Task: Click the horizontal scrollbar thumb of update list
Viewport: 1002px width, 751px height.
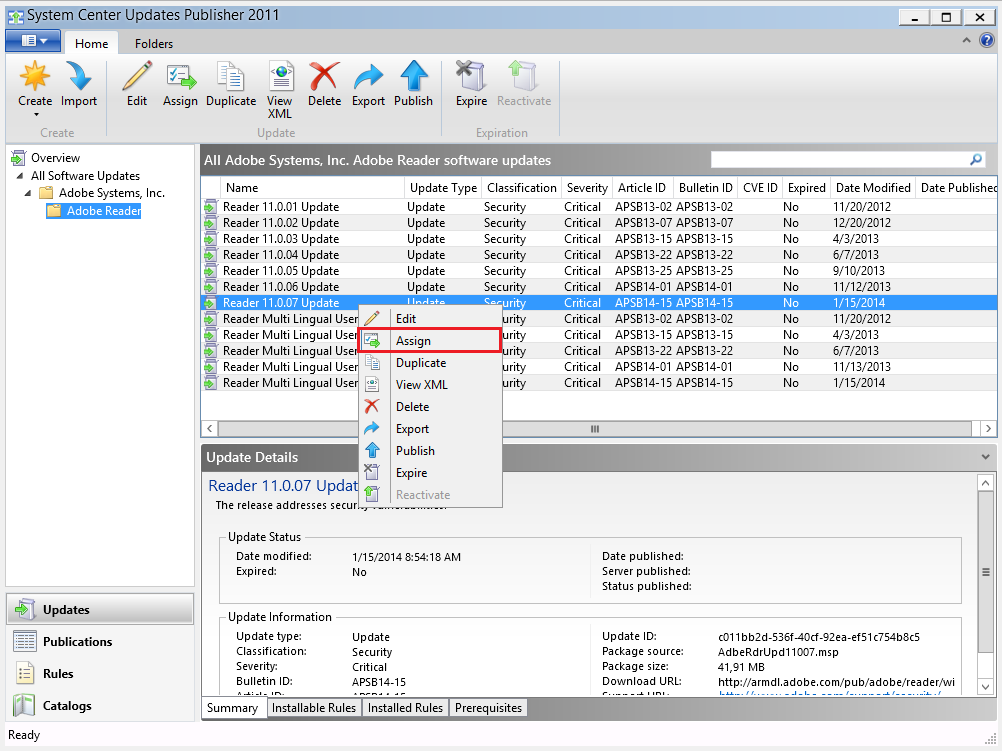Action: (594, 429)
